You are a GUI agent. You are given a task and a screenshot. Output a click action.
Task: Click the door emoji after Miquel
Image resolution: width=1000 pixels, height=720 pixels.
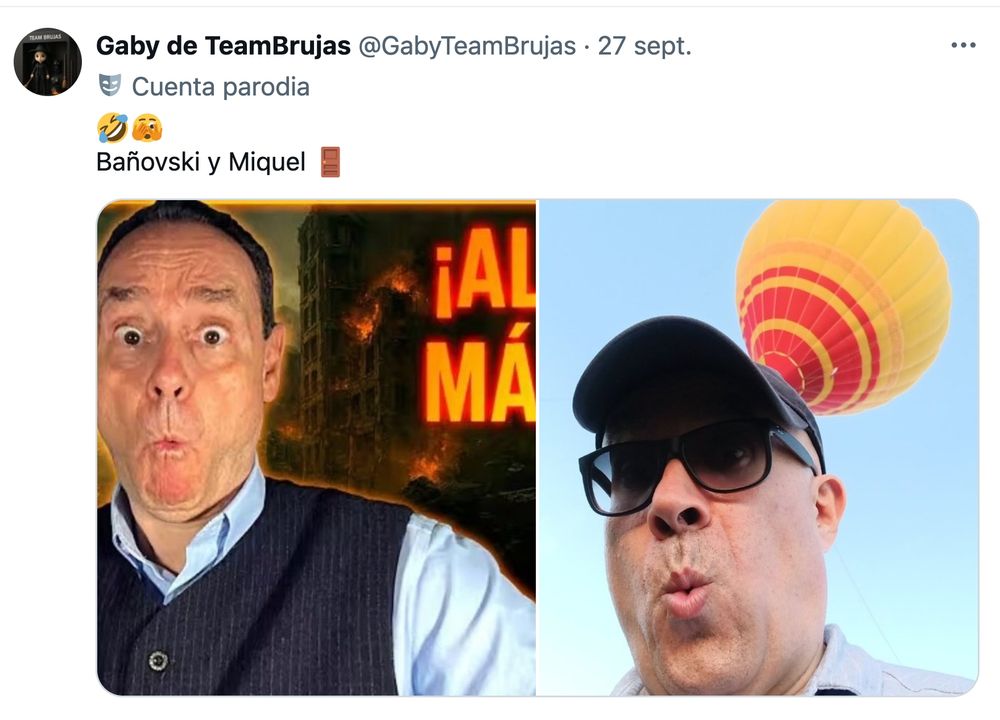(330, 162)
